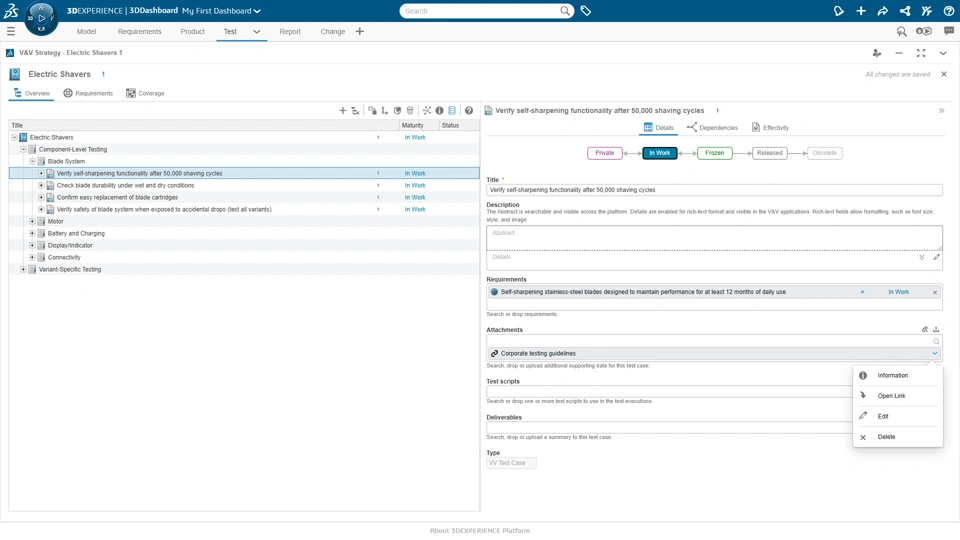Collapse the Electric Shavers root node

coord(15,137)
